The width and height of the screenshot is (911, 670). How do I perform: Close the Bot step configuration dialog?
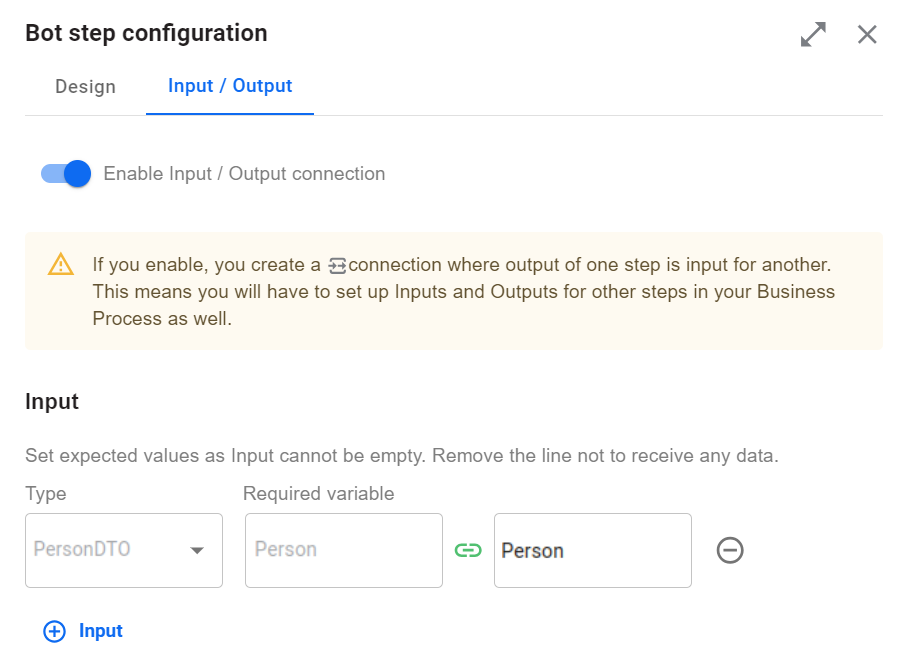(867, 34)
